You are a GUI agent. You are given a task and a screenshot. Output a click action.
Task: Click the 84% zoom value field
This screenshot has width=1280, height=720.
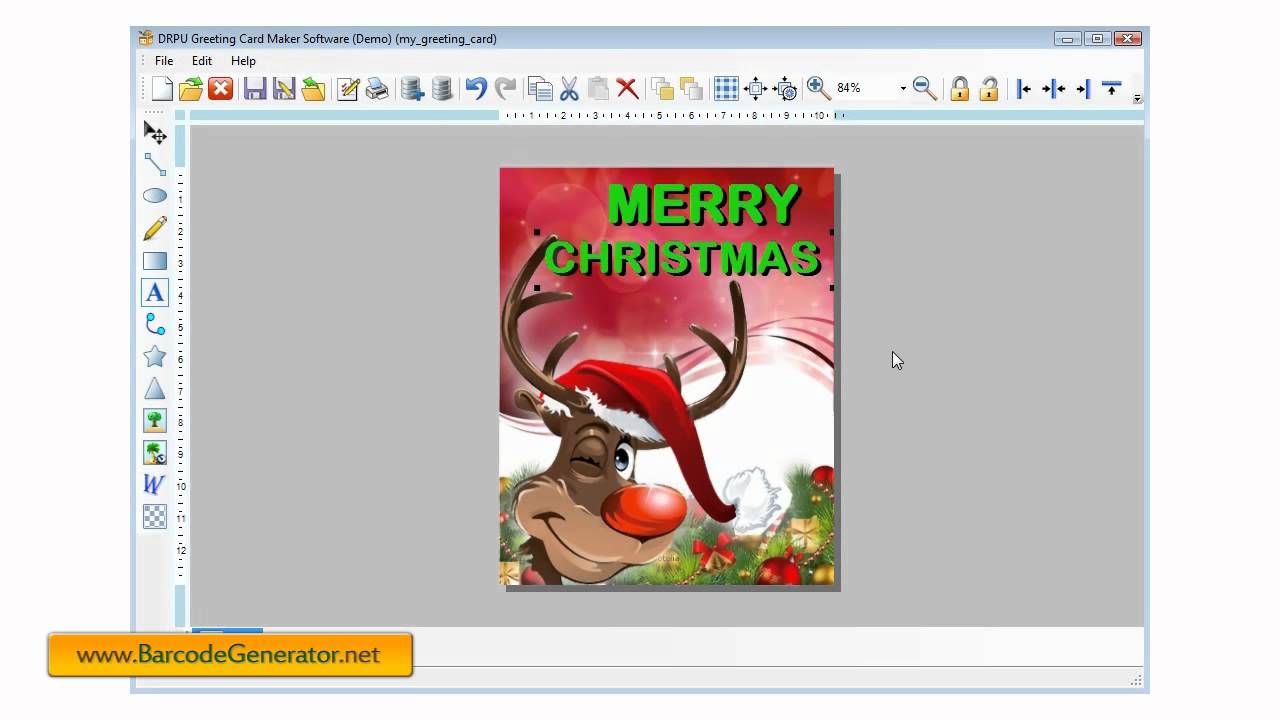click(x=864, y=89)
